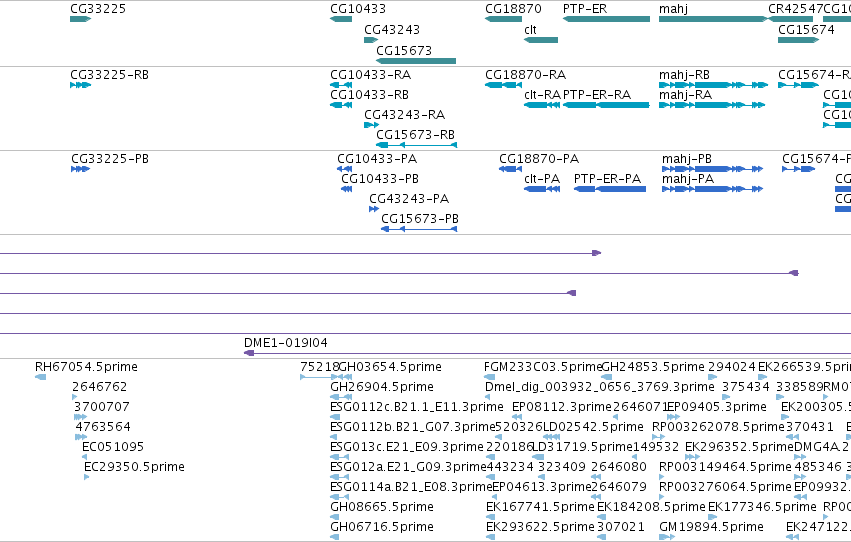Click the CG33225 gene label
This screenshot has height=542, width=851.
coord(98,9)
